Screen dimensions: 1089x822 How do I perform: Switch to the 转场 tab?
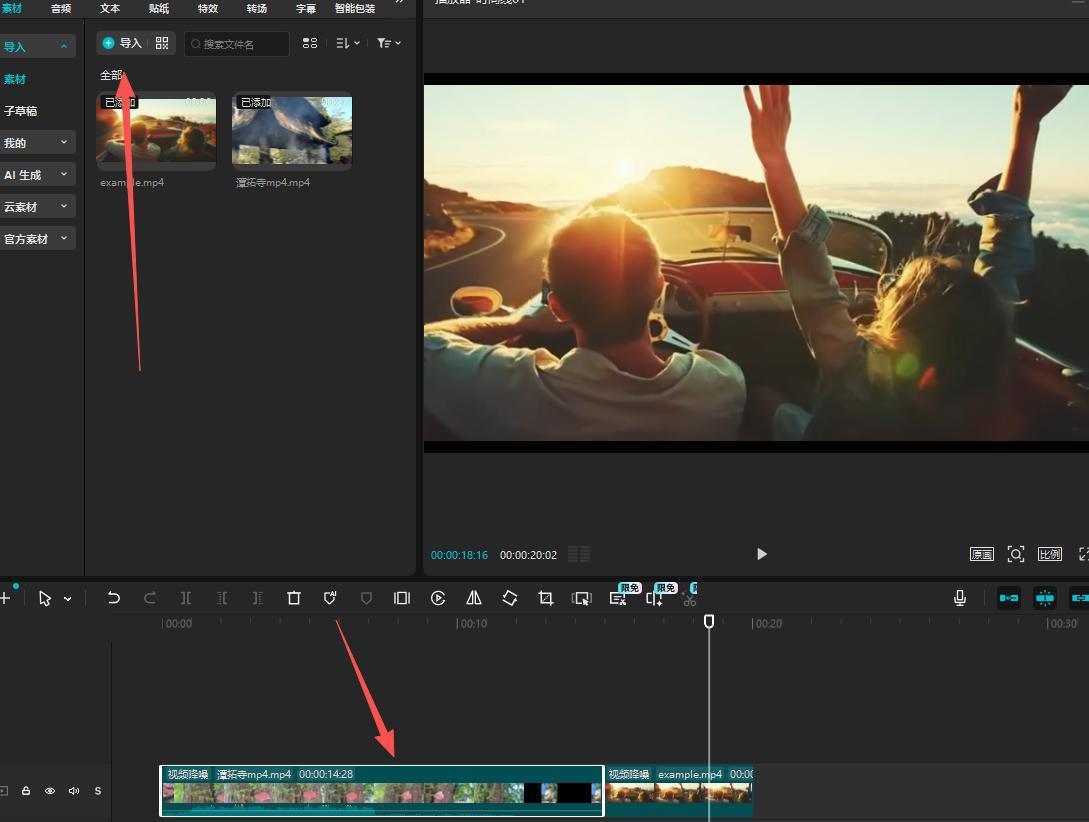pyautogui.click(x=256, y=8)
